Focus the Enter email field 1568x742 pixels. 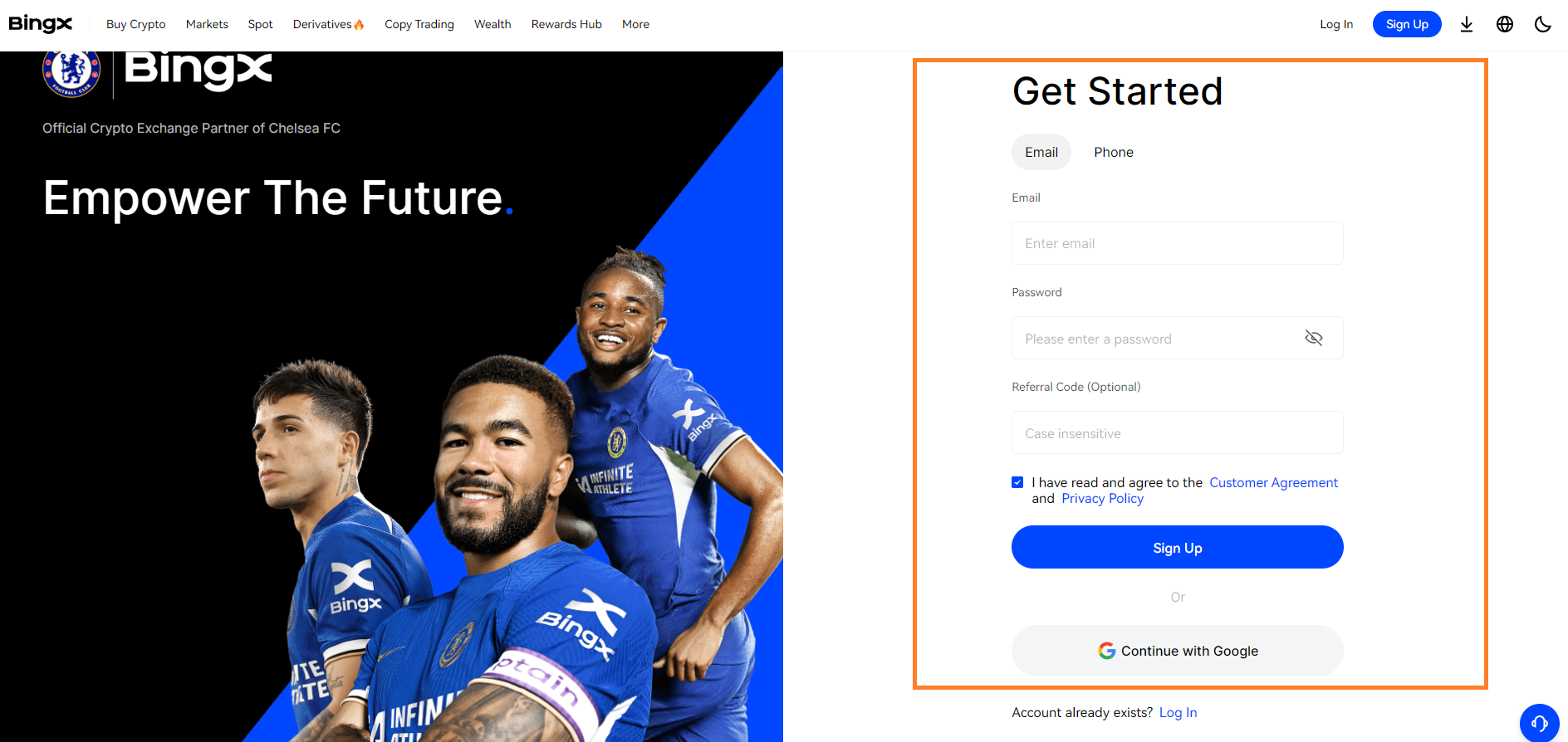1178,243
